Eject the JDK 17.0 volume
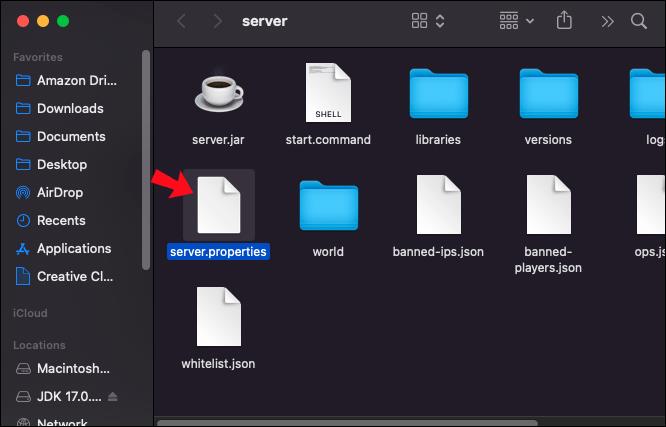 [113, 396]
